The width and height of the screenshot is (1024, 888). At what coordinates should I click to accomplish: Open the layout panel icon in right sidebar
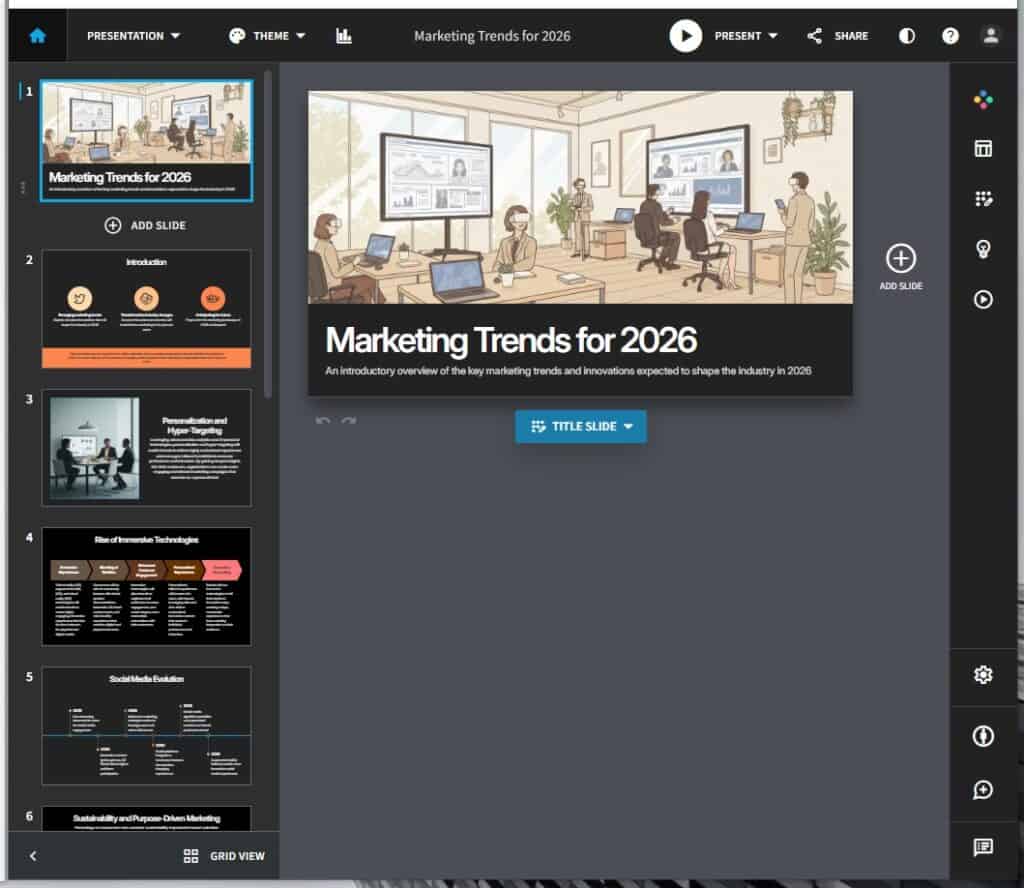(983, 149)
